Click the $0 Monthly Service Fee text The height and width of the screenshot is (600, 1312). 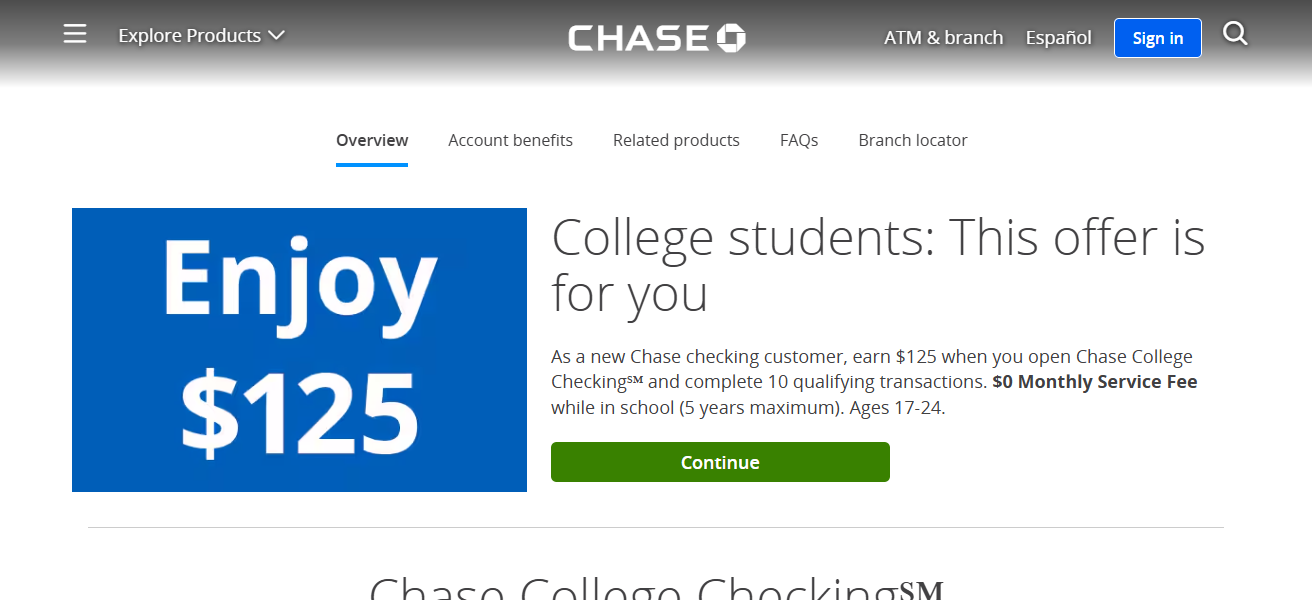tap(1093, 381)
